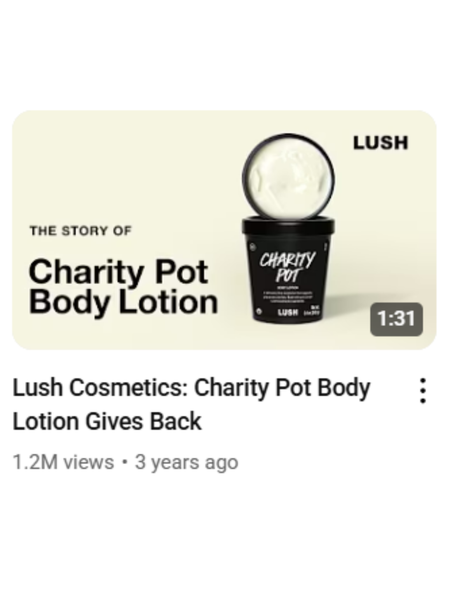450x601 pixels.
Task: Click the small LUSH logo on the jar
Action: (287, 312)
